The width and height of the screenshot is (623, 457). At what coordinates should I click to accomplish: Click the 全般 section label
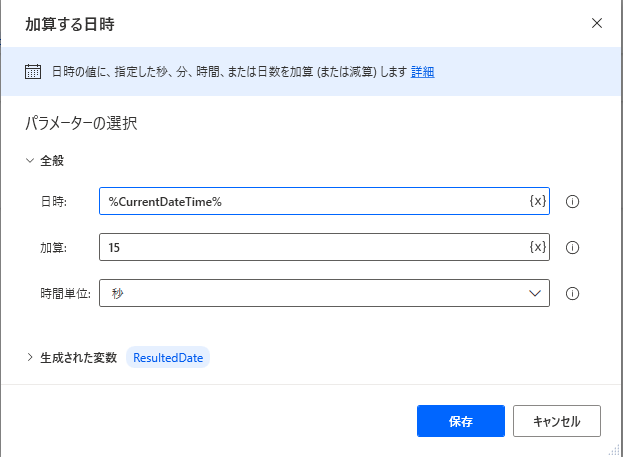click(52, 161)
